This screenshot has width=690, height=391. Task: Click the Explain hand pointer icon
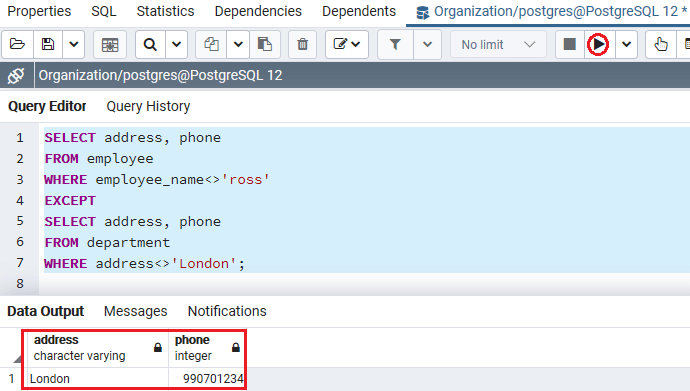tap(661, 44)
